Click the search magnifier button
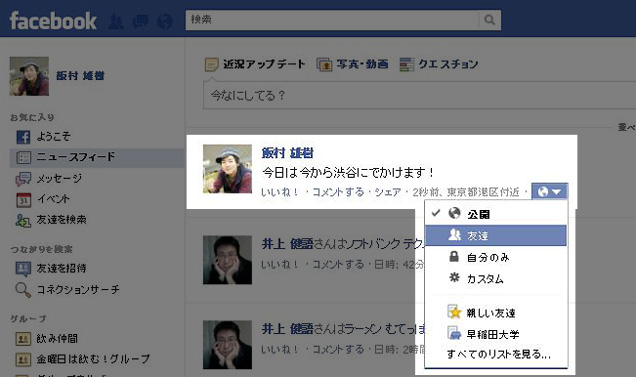The height and width of the screenshot is (377, 636). (x=490, y=20)
